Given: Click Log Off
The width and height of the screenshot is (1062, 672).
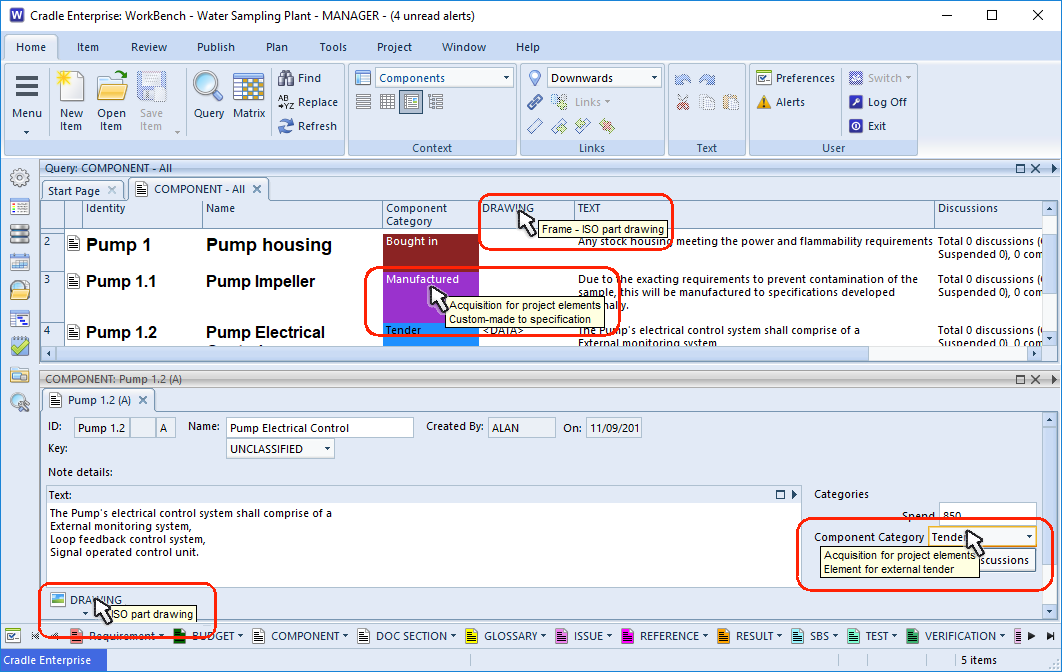Looking at the screenshot, I should (x=878, y=102).
